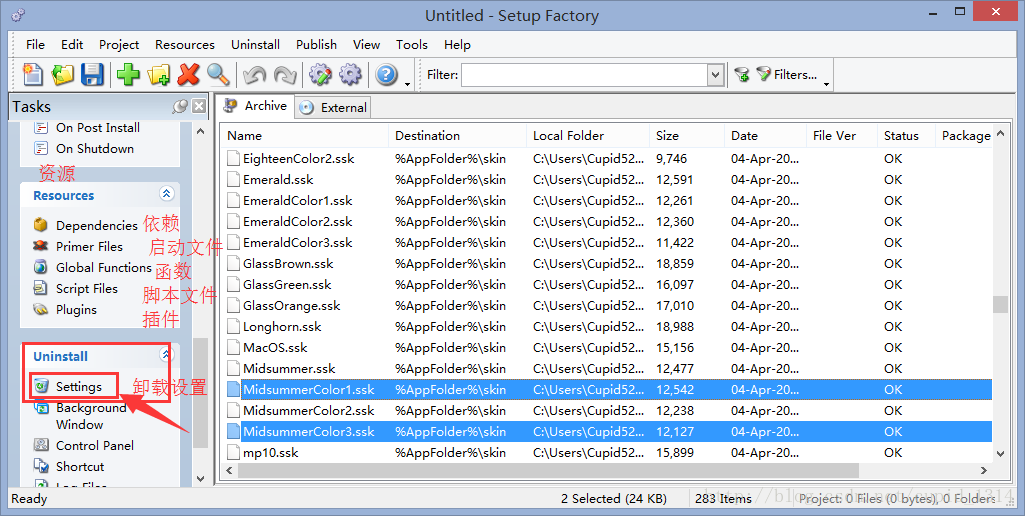Screen dimensions: 1025x516
Task: Open the Uninstall menu
Action: click(256, 44)
